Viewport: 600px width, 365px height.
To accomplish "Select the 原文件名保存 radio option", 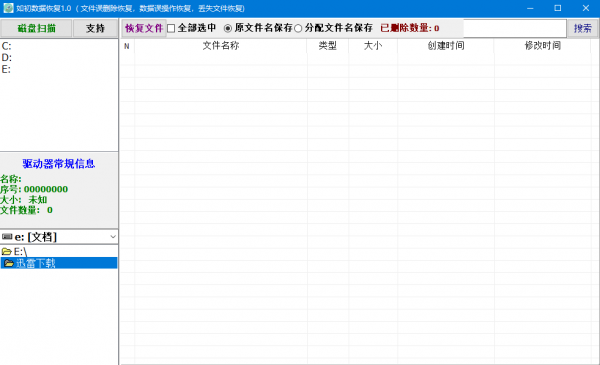I will [228, 28].
